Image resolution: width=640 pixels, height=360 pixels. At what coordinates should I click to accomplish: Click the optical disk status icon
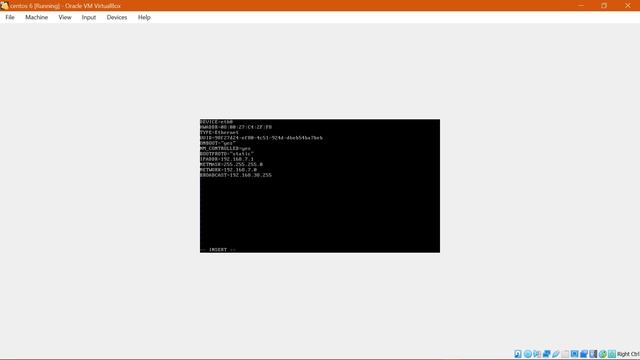tap(528, 354)
